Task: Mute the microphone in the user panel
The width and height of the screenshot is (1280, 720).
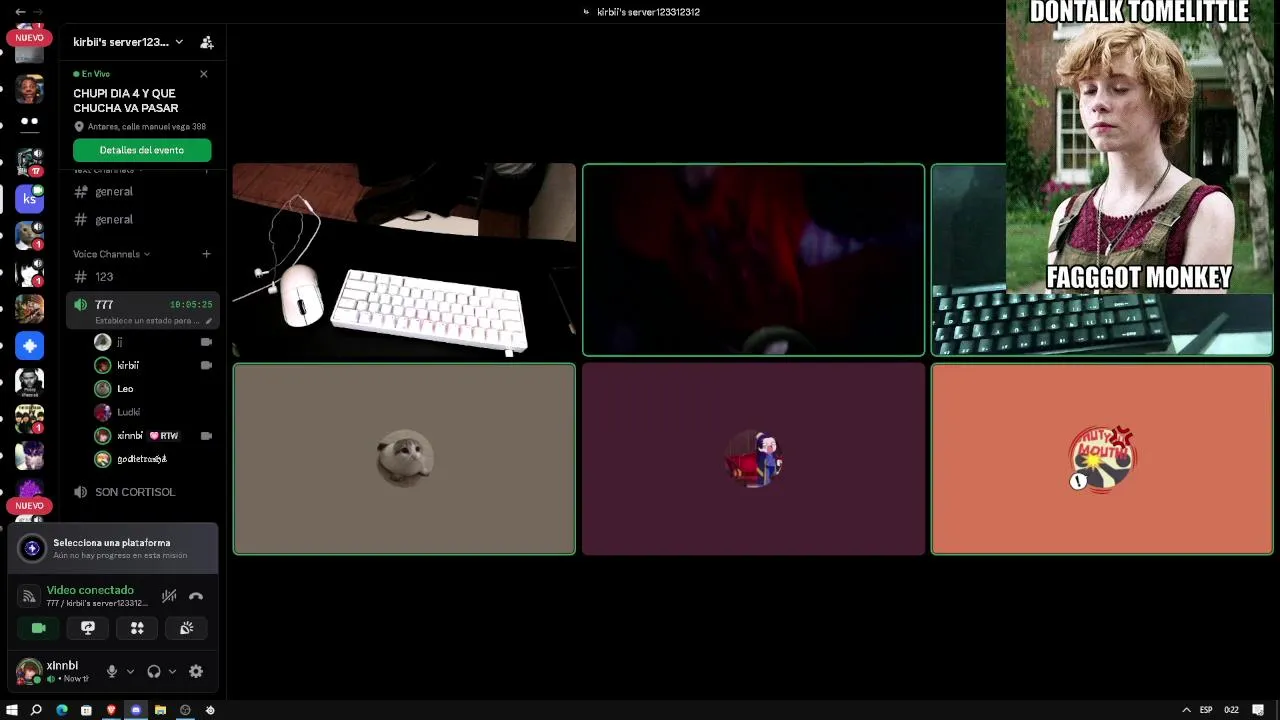Action: (x=112, y=672)
